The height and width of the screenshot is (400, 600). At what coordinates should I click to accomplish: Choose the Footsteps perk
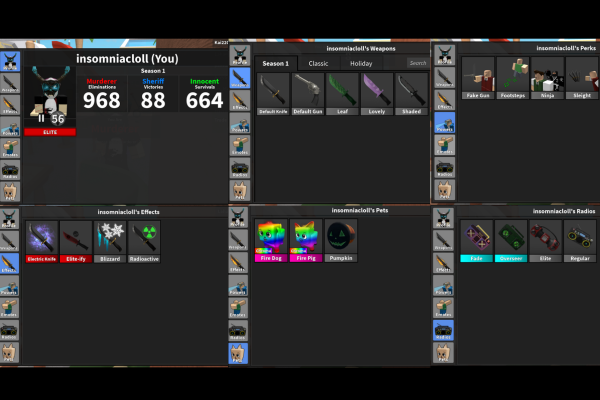(513, 78)
